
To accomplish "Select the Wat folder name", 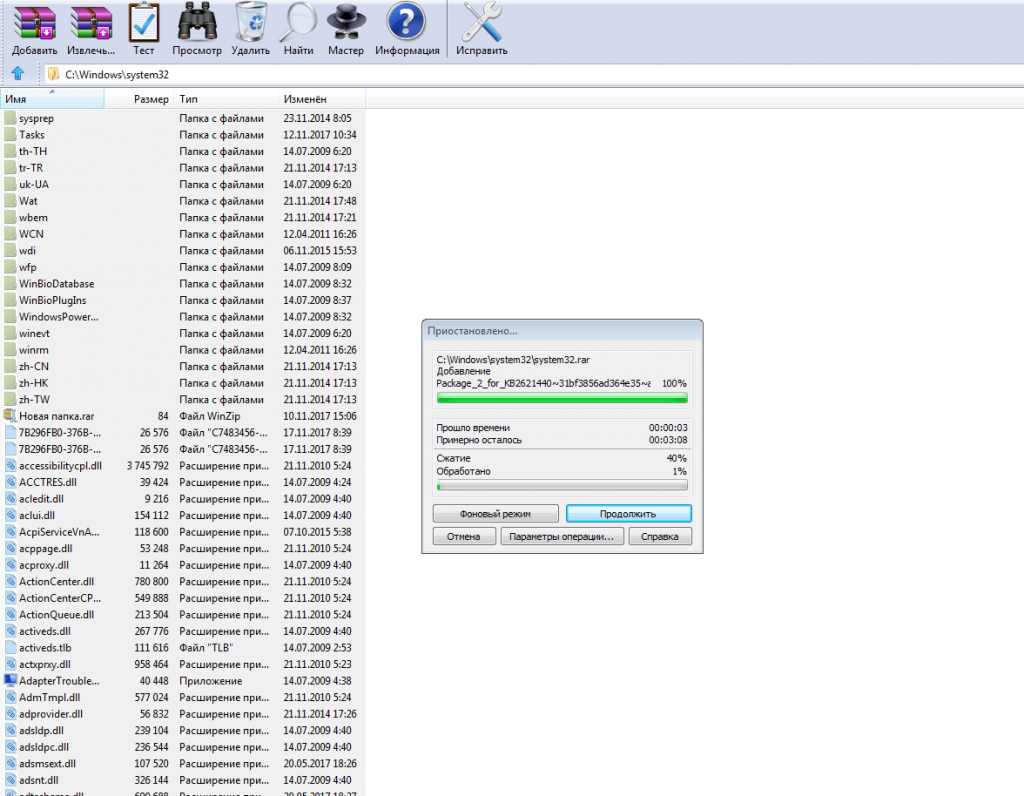I will click(x=28, y=201).
